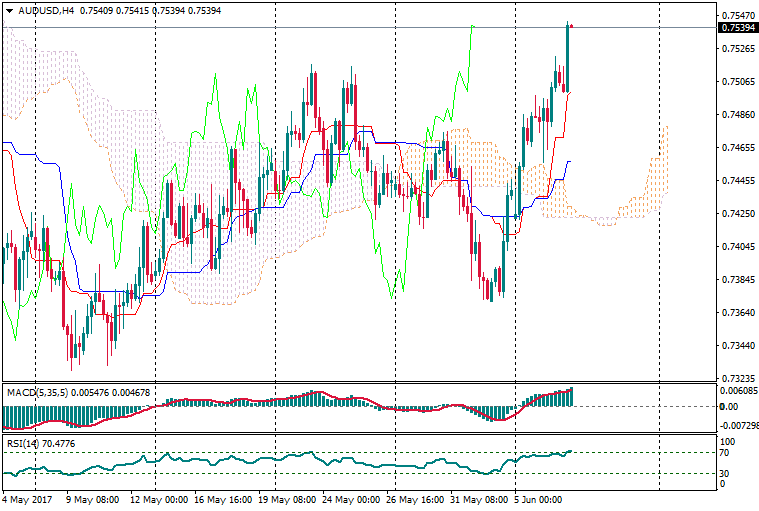Viewport: 759px width, 511px height.
Task: Click the current price tag 0.75394
Action: pyautogui.click(x=737, y=27)
